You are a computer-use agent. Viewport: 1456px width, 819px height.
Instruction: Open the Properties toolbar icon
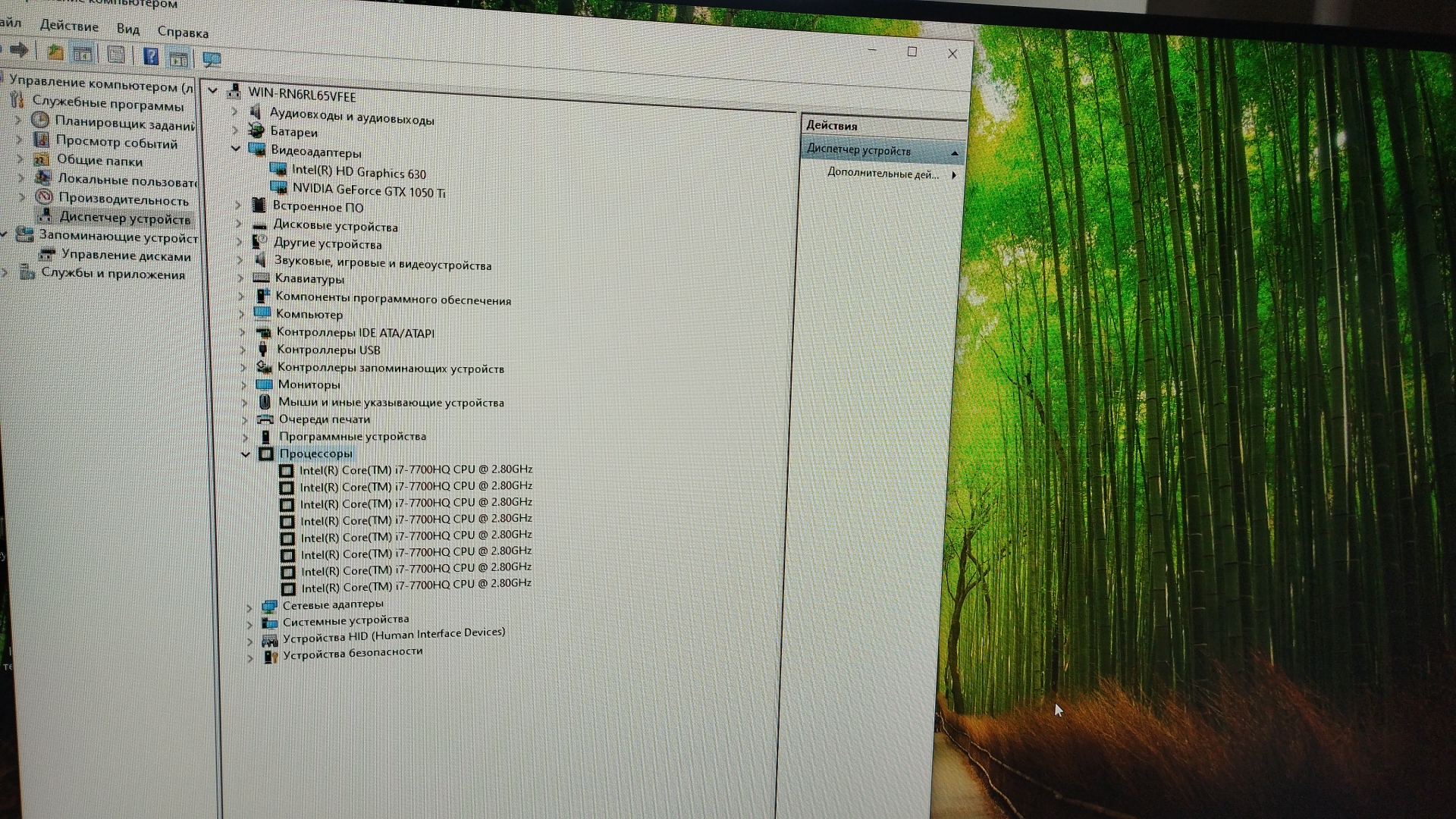pos(116,55)
